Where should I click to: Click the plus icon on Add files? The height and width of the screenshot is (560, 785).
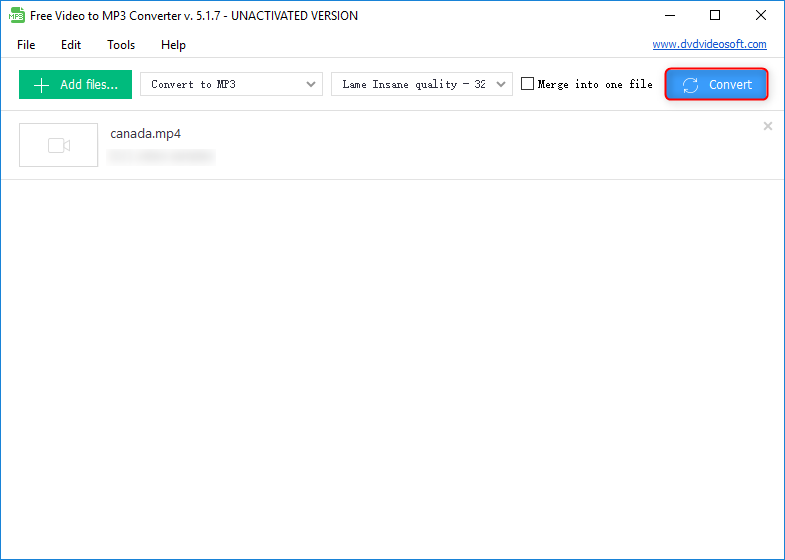[41, 85]
